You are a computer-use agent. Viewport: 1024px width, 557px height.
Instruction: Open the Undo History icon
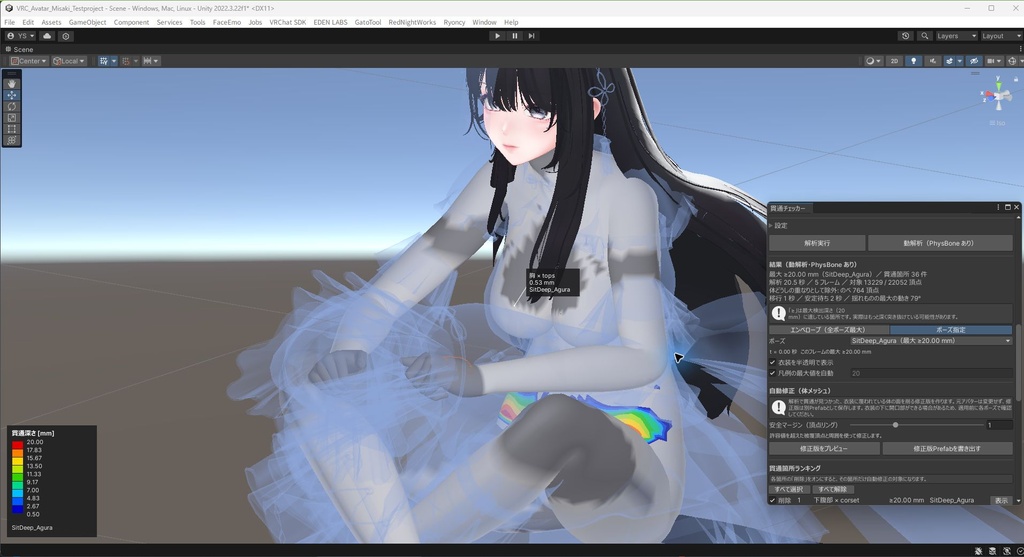coord(905,36)
